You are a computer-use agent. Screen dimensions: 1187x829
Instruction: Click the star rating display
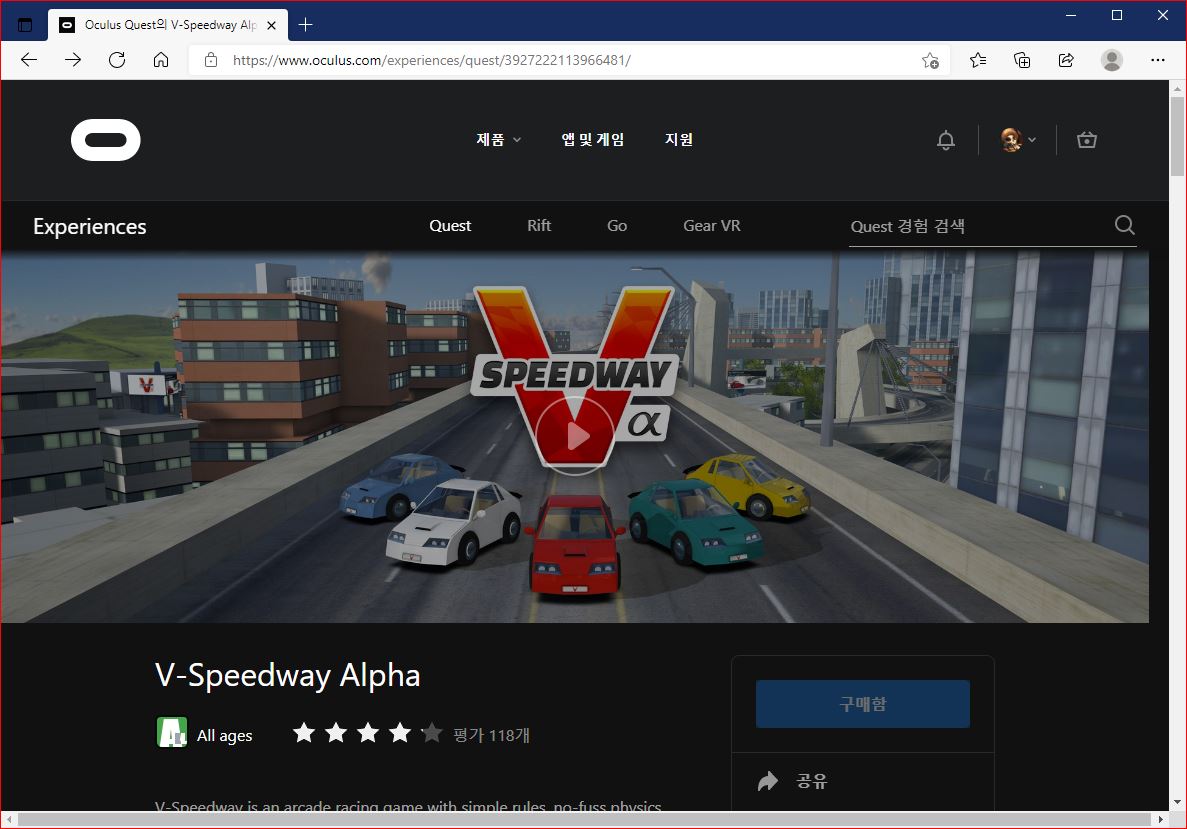pos(367,733)
